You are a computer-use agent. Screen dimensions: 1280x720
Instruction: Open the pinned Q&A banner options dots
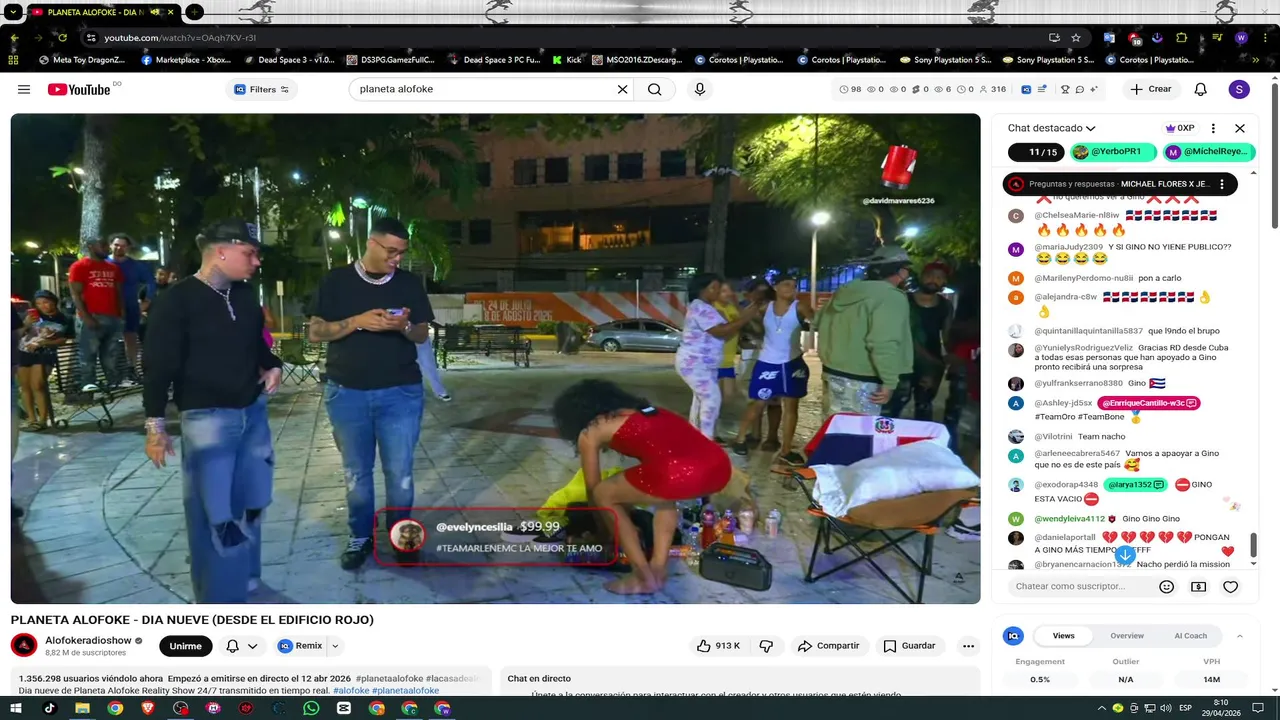click(x=1221, y=184)
